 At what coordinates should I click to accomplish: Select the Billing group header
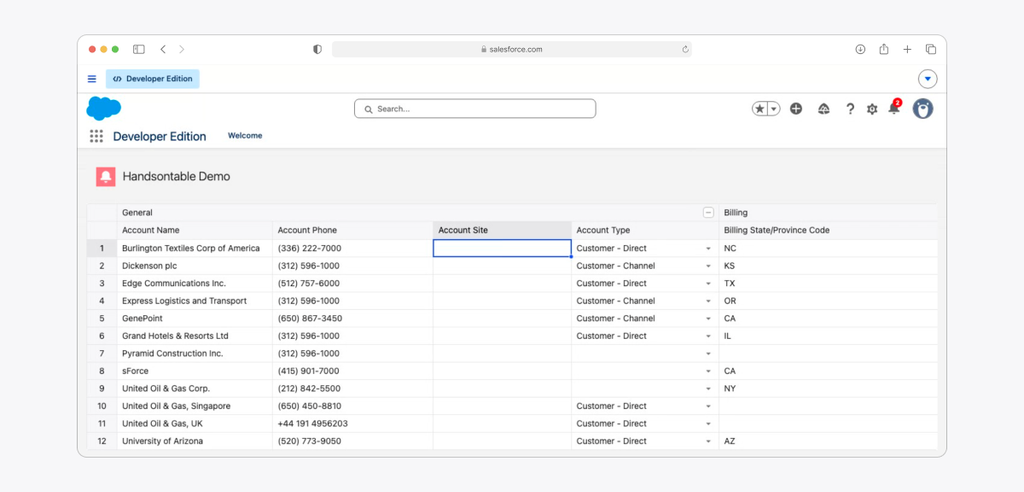tap(828, 213)
